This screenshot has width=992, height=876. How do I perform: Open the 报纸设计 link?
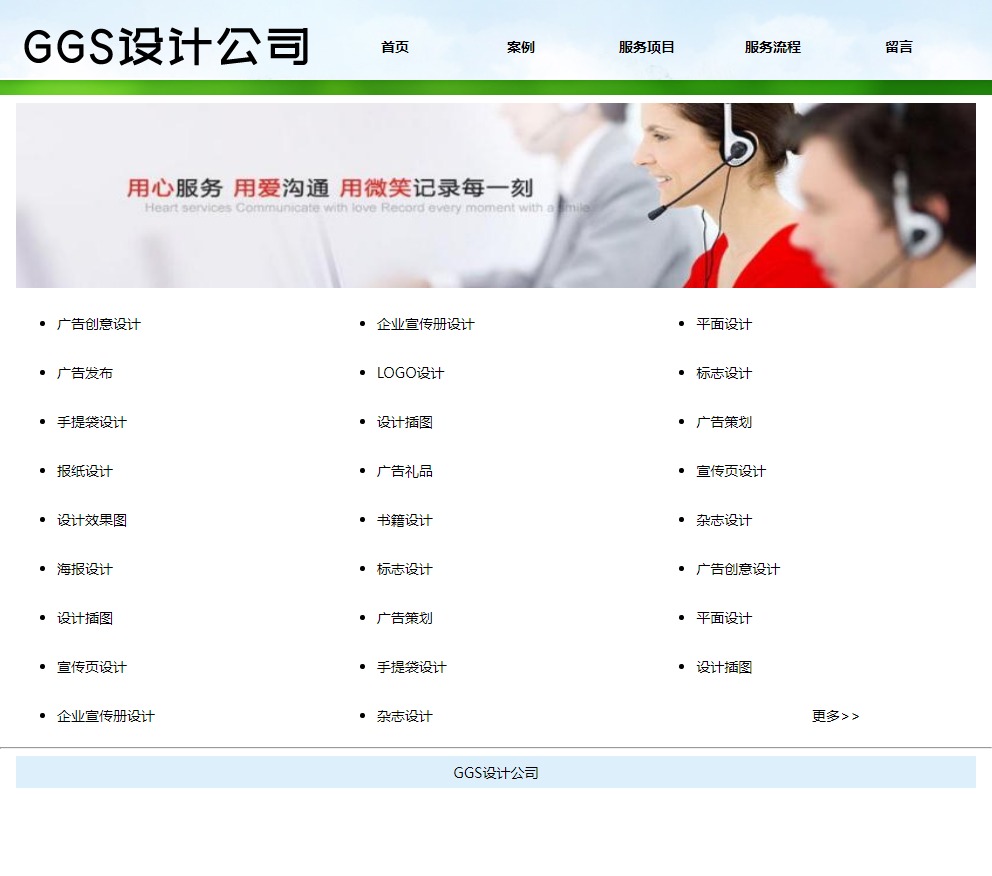click(x=85, y=471)
